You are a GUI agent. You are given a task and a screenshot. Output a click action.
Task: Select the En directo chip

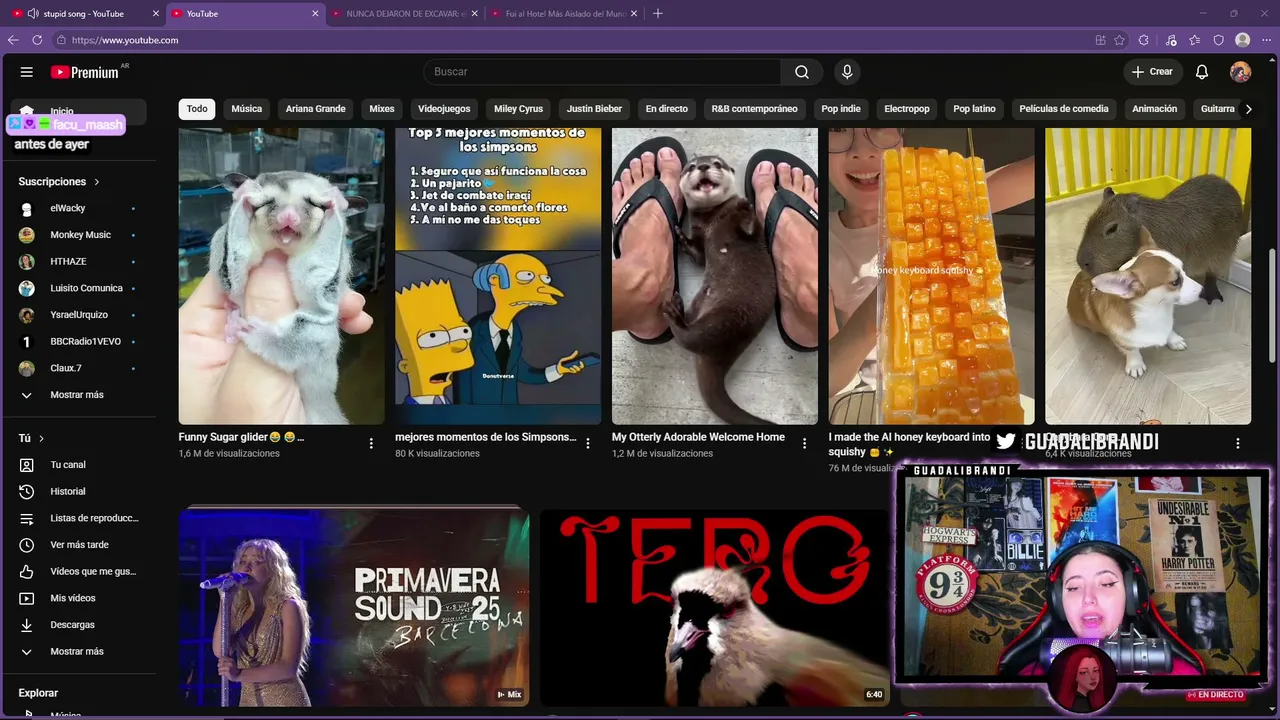point(666,109)
